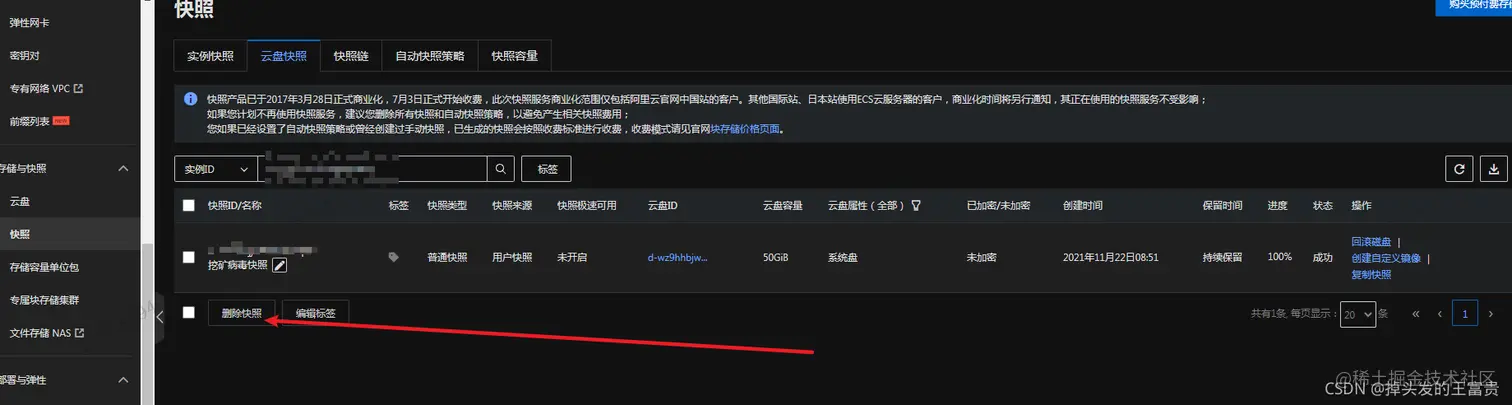1512x405 pixels.
Task: Click the 云盘属性（全部） column header
Action: [x=867, y=205]
